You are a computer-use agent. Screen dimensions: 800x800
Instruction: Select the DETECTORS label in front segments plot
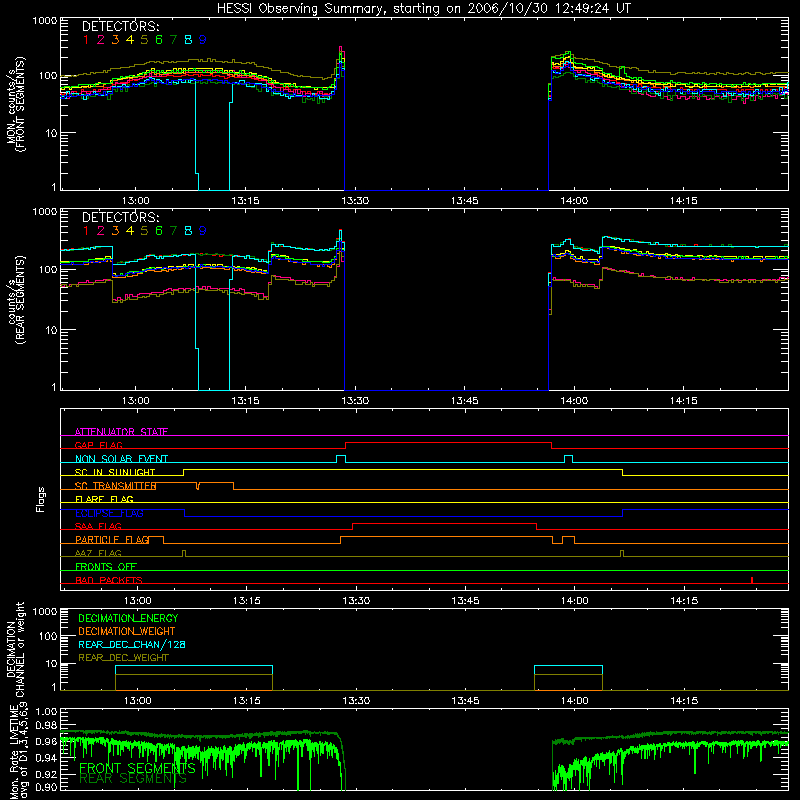pyautogui.click(x=120, y=26)
